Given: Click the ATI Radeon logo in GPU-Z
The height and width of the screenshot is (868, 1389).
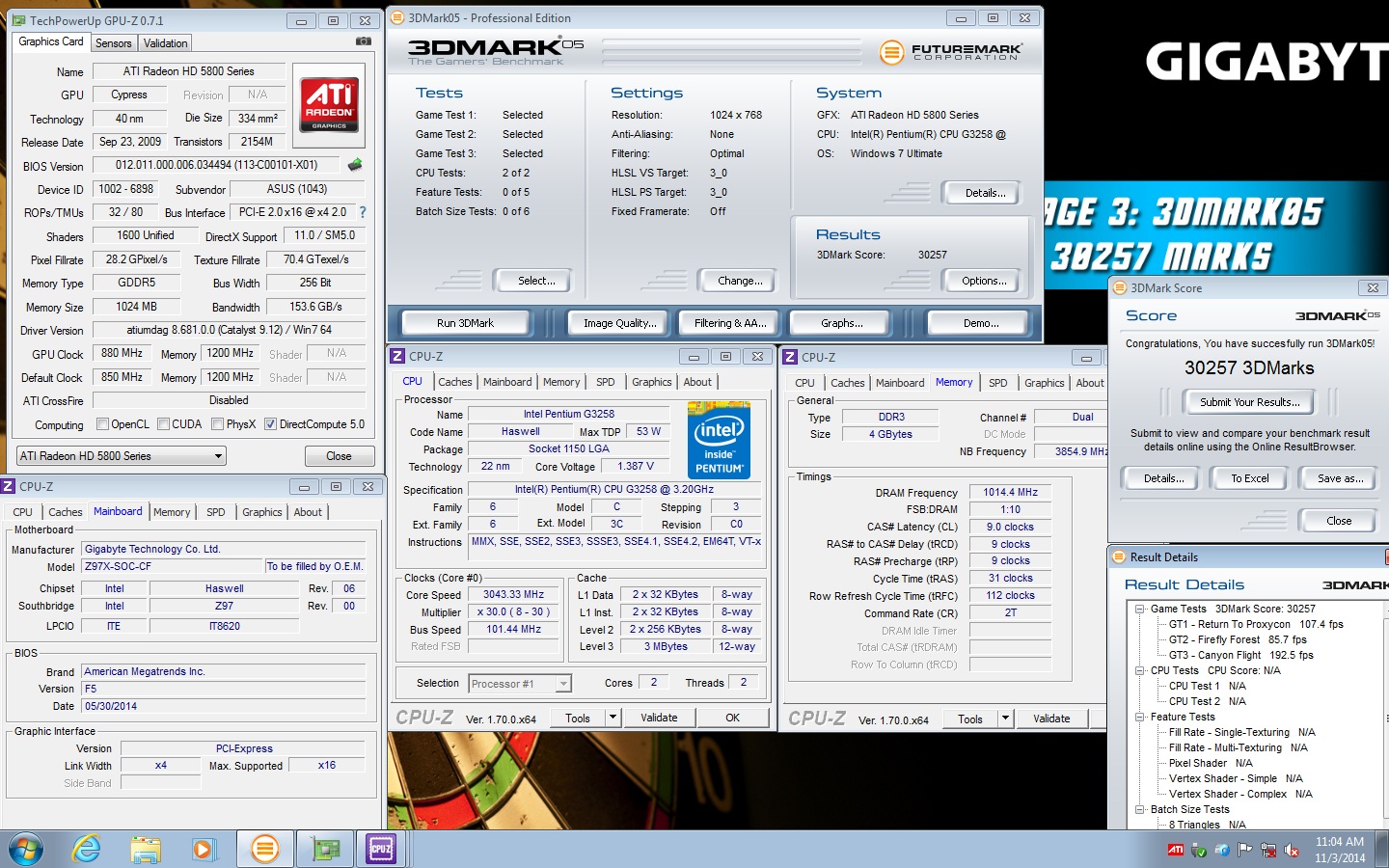Looking at the screenshot, I should 329,104.
